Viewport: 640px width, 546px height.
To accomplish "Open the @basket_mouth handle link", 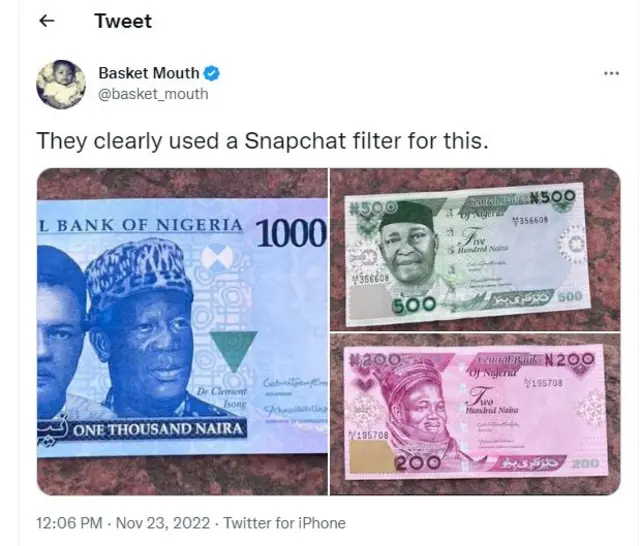I will [154, 94].
